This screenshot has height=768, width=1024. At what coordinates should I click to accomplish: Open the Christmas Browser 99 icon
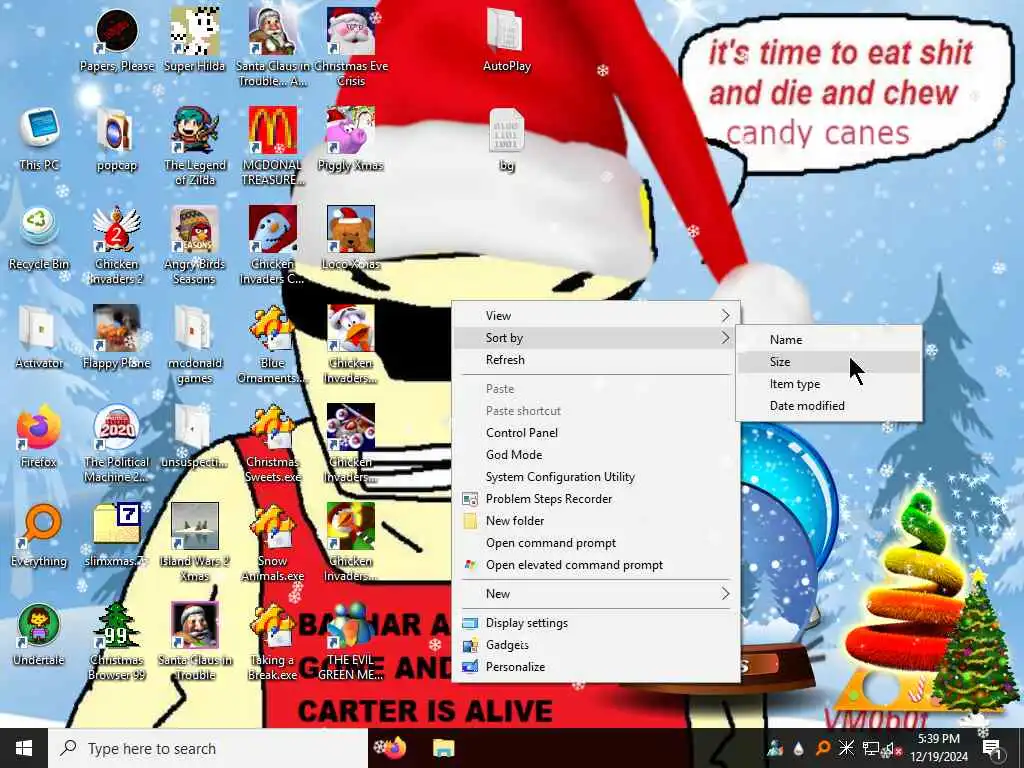(117, 642)
